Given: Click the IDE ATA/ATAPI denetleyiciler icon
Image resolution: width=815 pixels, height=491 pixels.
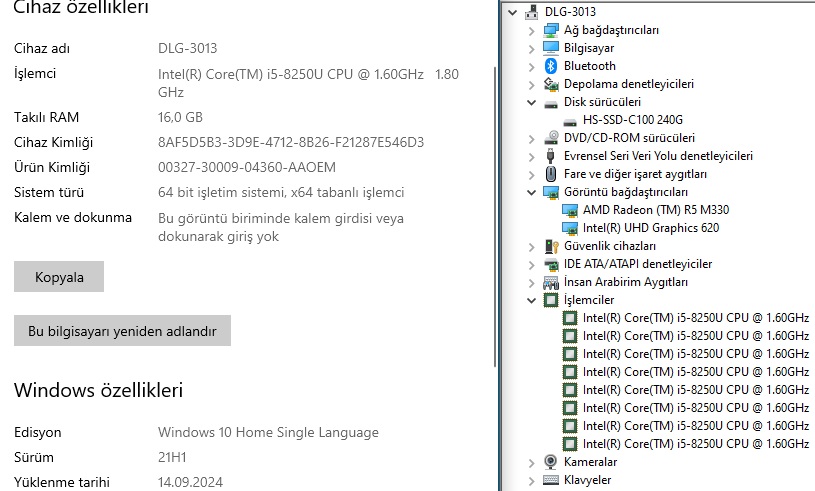Looking at the screenshot, I should (551, 264).
